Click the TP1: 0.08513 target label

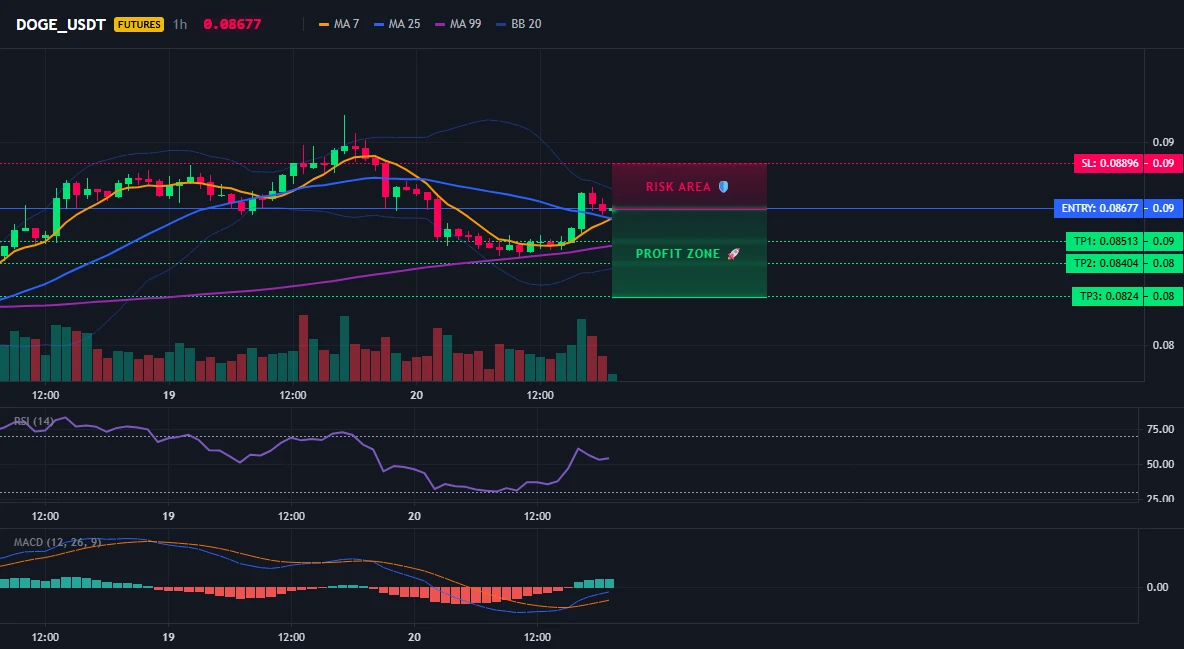pyautogui.click(x=1105, y=242)
